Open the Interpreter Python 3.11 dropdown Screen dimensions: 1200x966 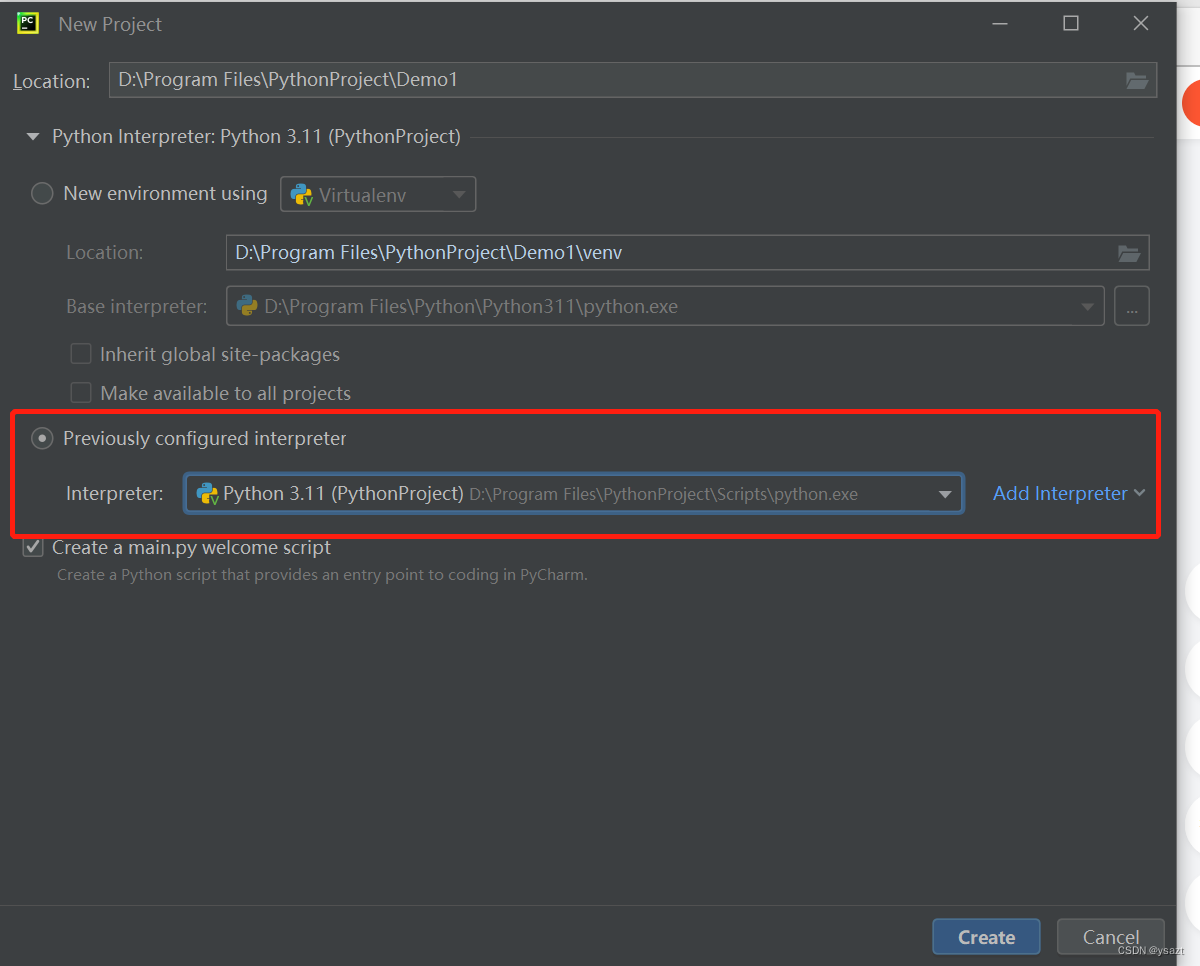click(574, 494)
